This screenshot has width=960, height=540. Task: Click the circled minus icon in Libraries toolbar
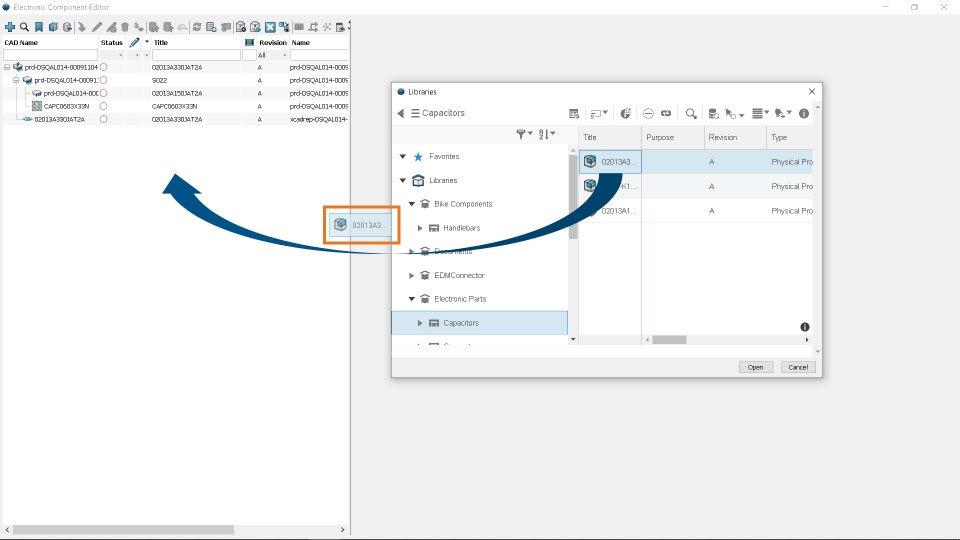pos(648,113)
